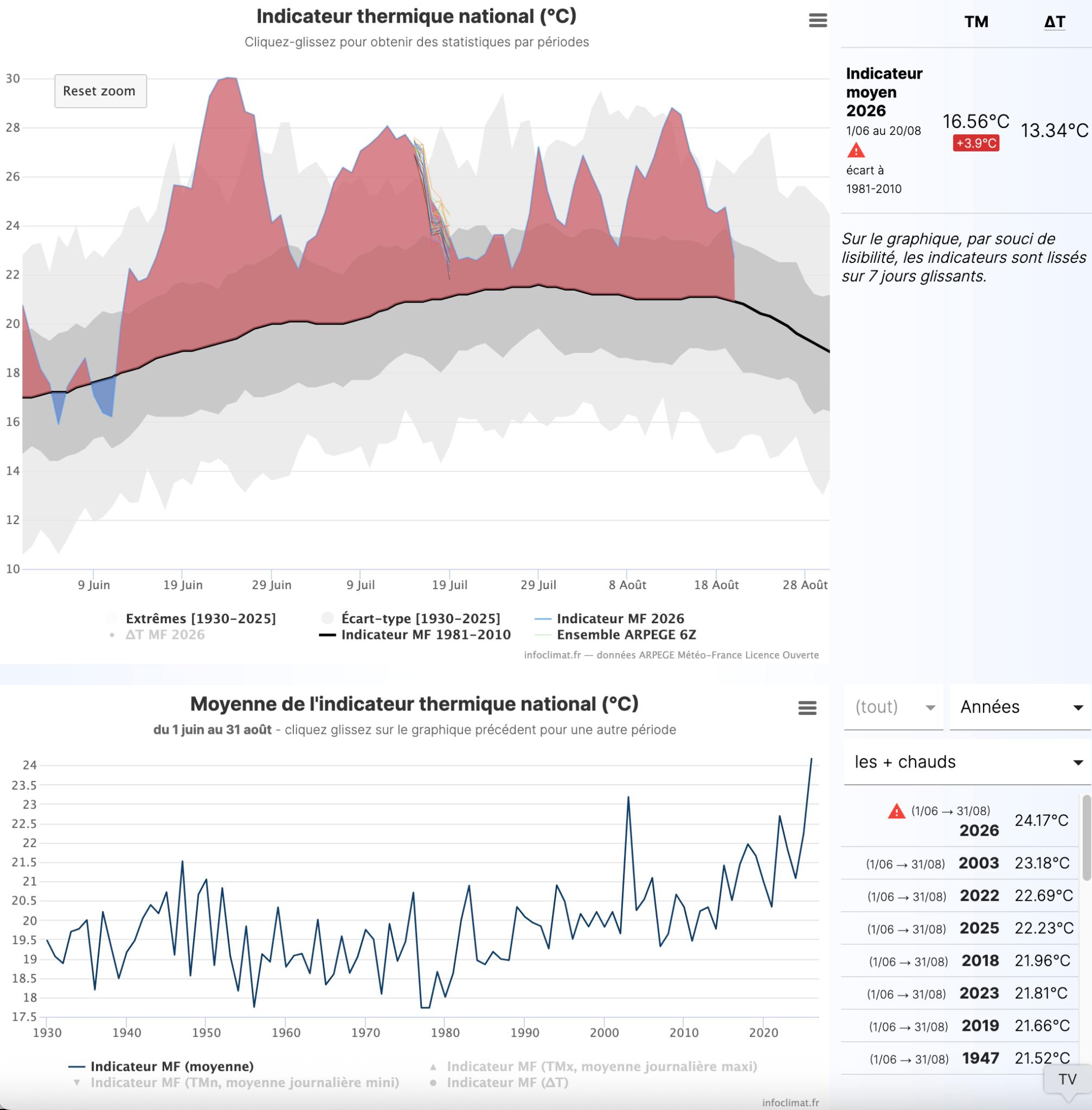Toggle the Écart-type [1930-2025] legend series
1092x1110 pixels.
click(410, 618)
